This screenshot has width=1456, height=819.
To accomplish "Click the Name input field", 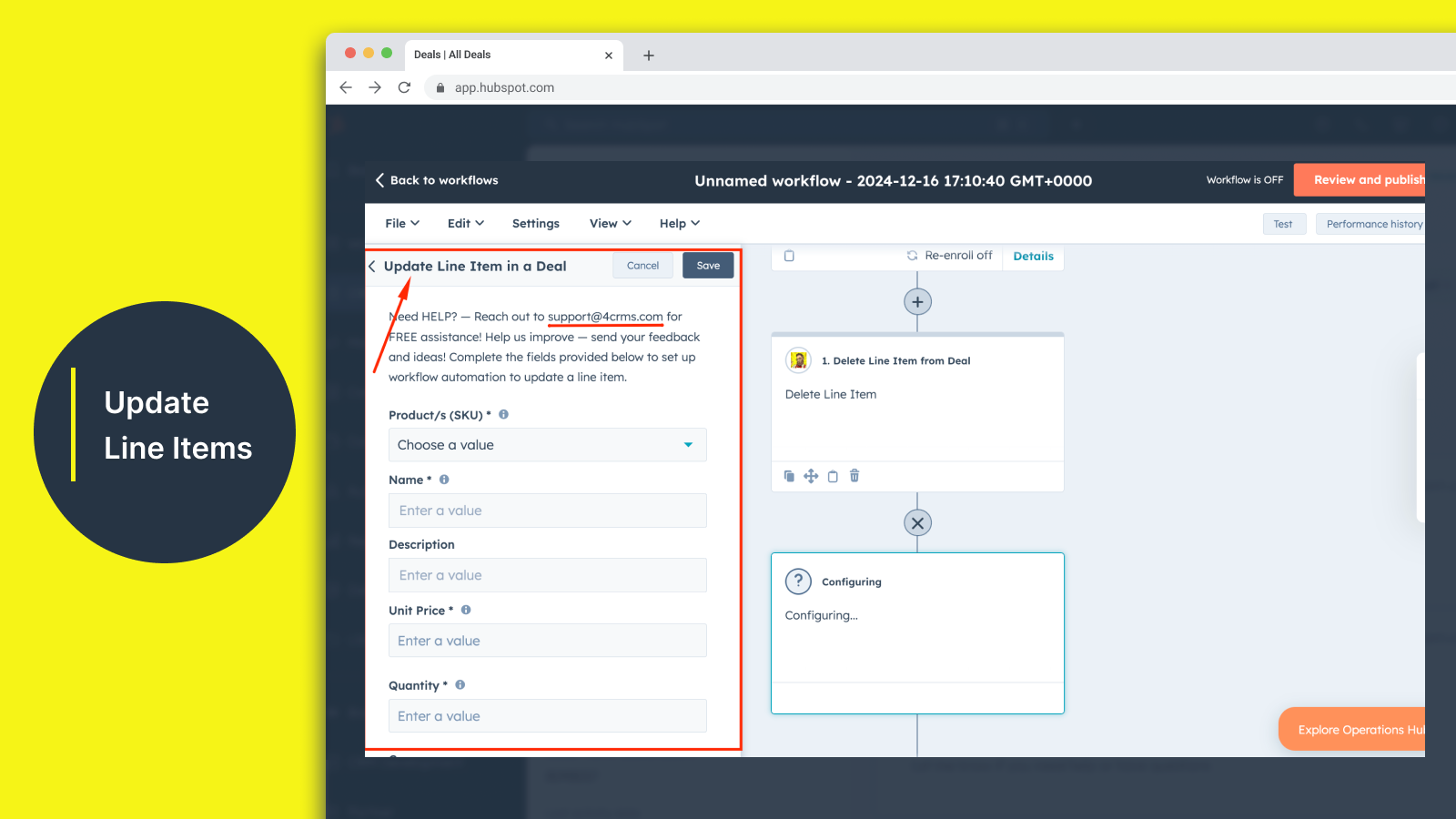I will click(547, 511).
